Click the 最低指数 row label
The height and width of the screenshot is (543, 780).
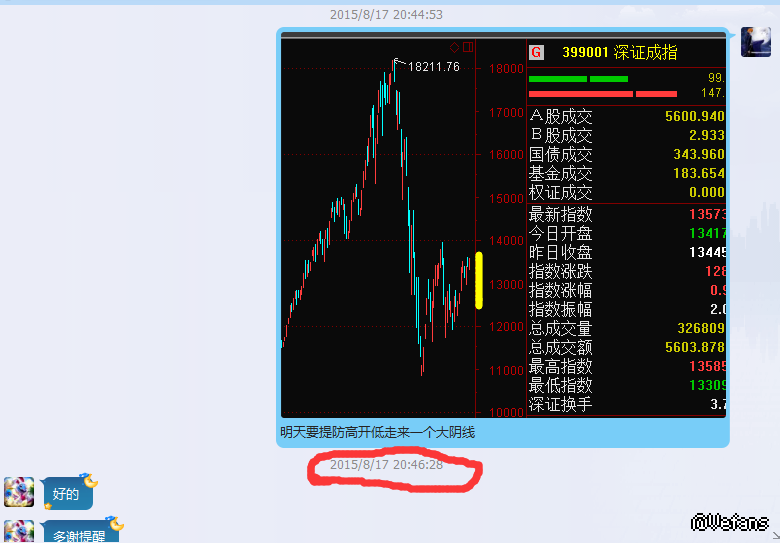561,385
